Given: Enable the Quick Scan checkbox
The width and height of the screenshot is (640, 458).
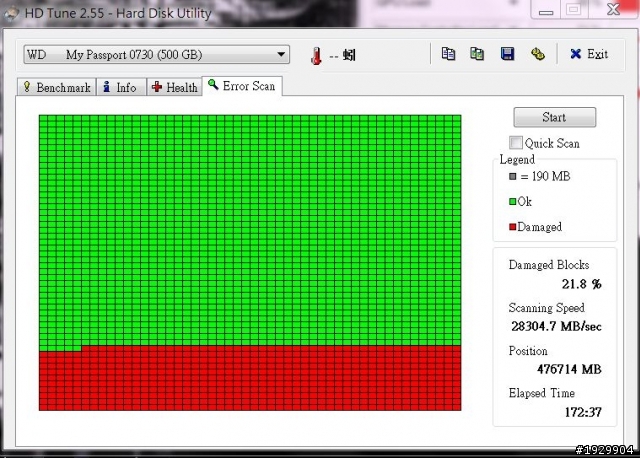Looking at the screenshot, I should [x=516, y=143].
